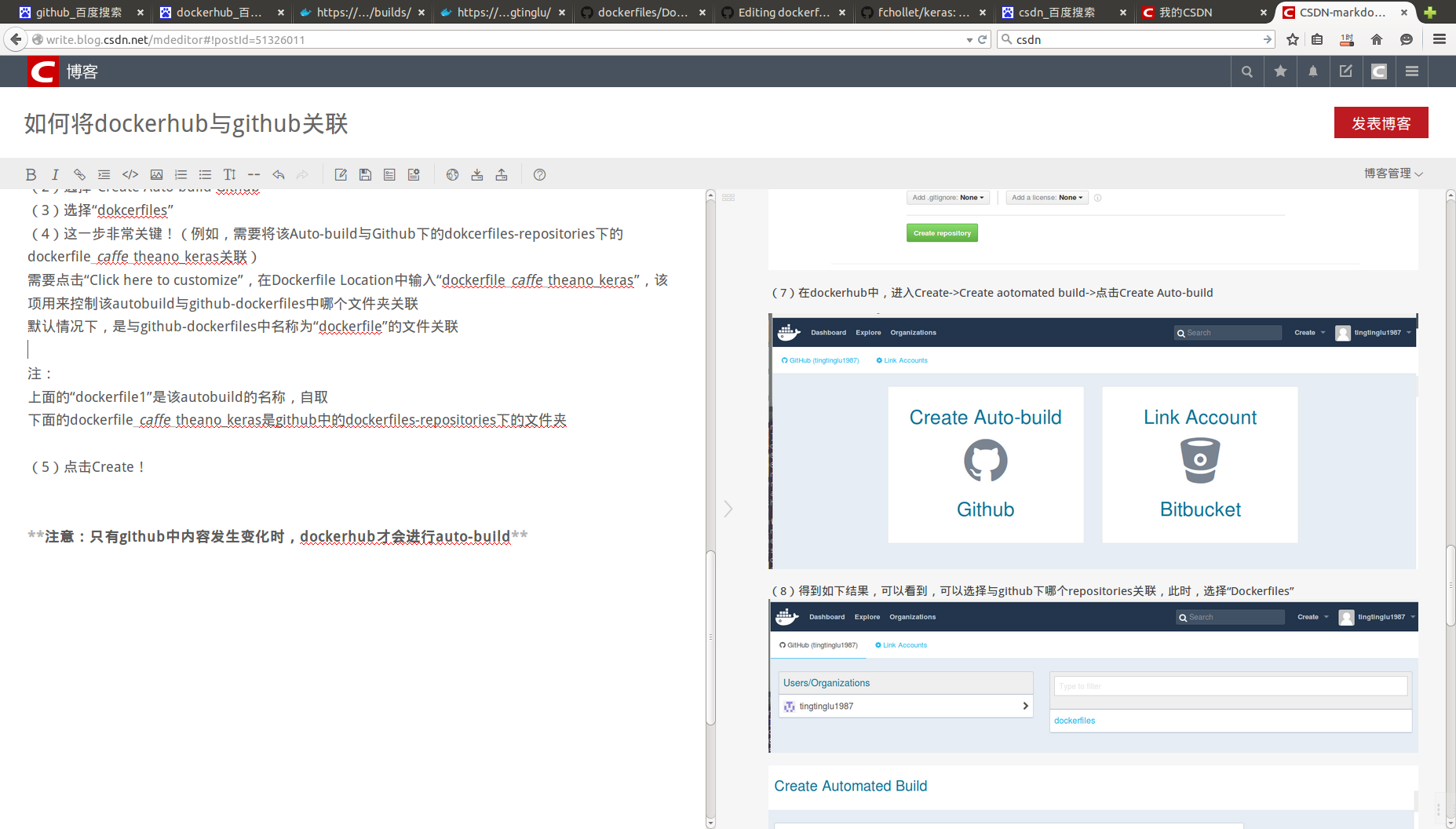Save the draft with the floppy disk icon
Screen dimensions: 1456x829
click(x=365, y=174)
